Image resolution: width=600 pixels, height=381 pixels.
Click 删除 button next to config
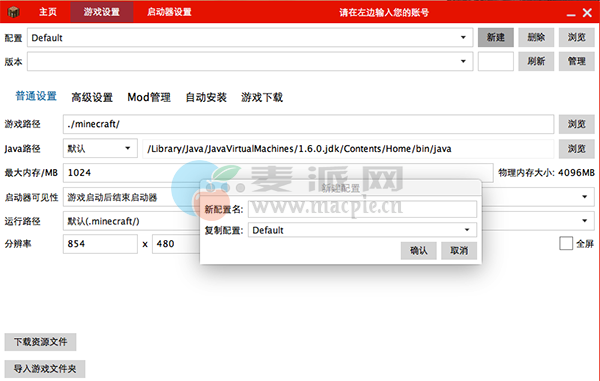click(x=536, y=37)
